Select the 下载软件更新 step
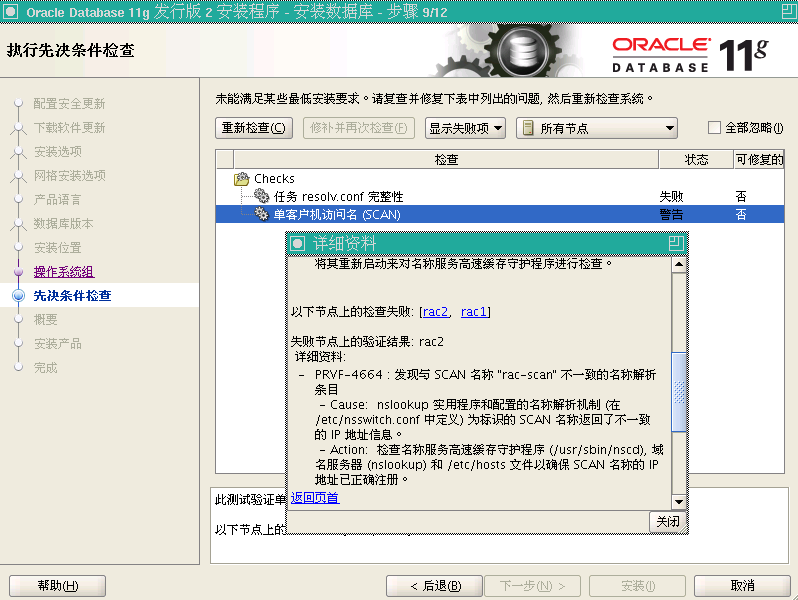Screen dimensions: 798x600 69,128
